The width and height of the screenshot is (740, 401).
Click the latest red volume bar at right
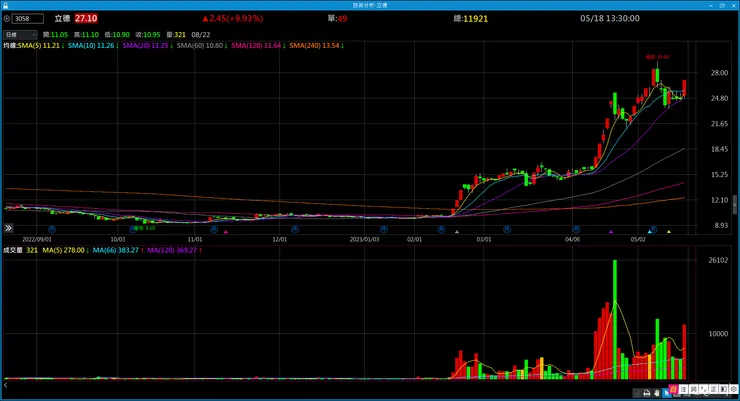coord(684,352)
